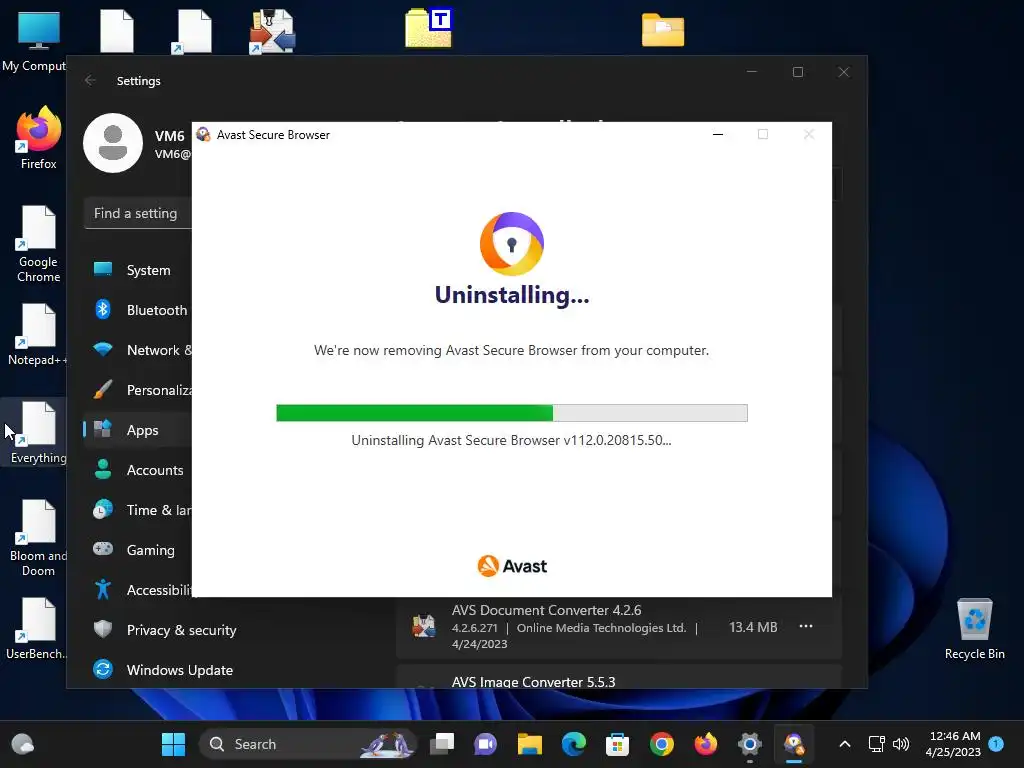Open the sticky note T icon on desktop
Screen dimensions: 1024x768
pos(428,27)
